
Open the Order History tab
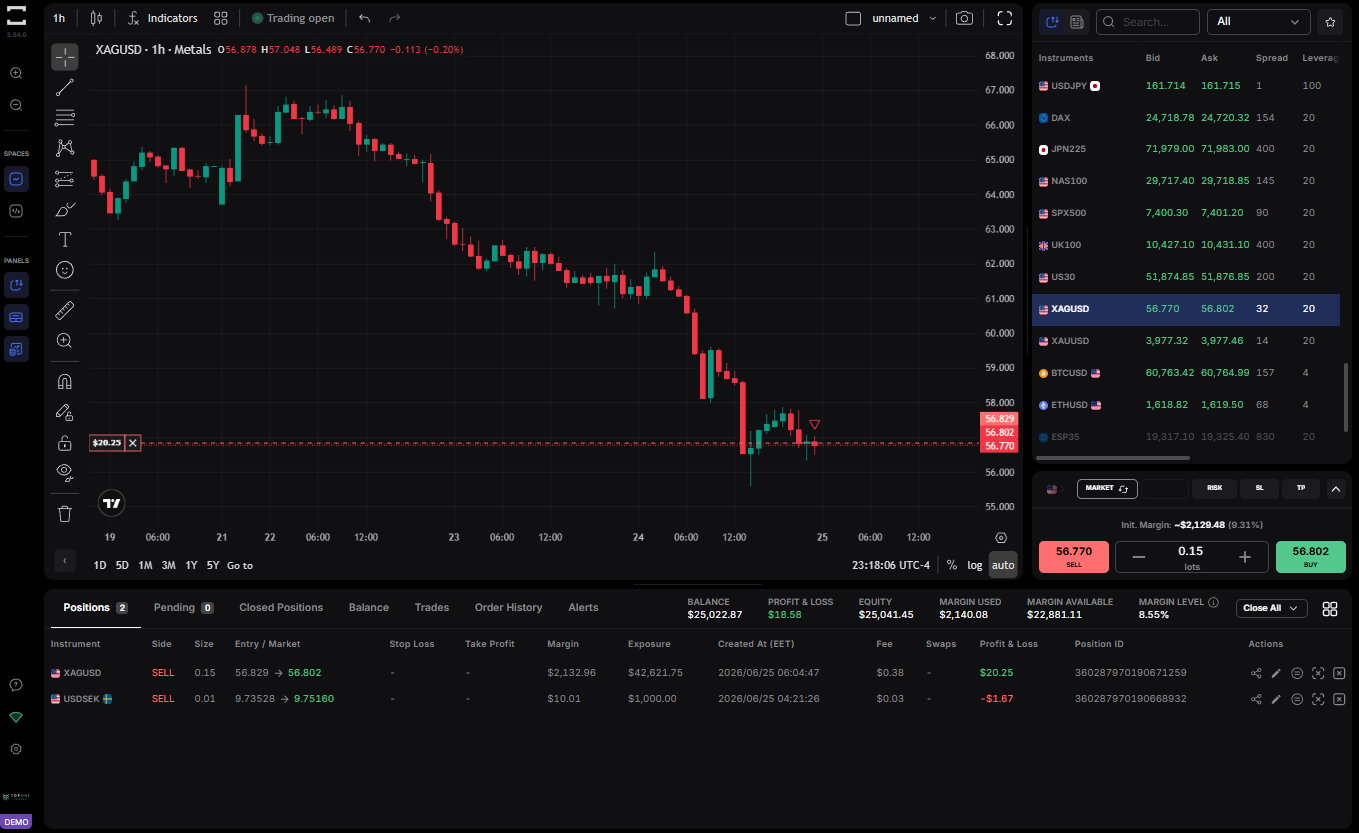508,607
